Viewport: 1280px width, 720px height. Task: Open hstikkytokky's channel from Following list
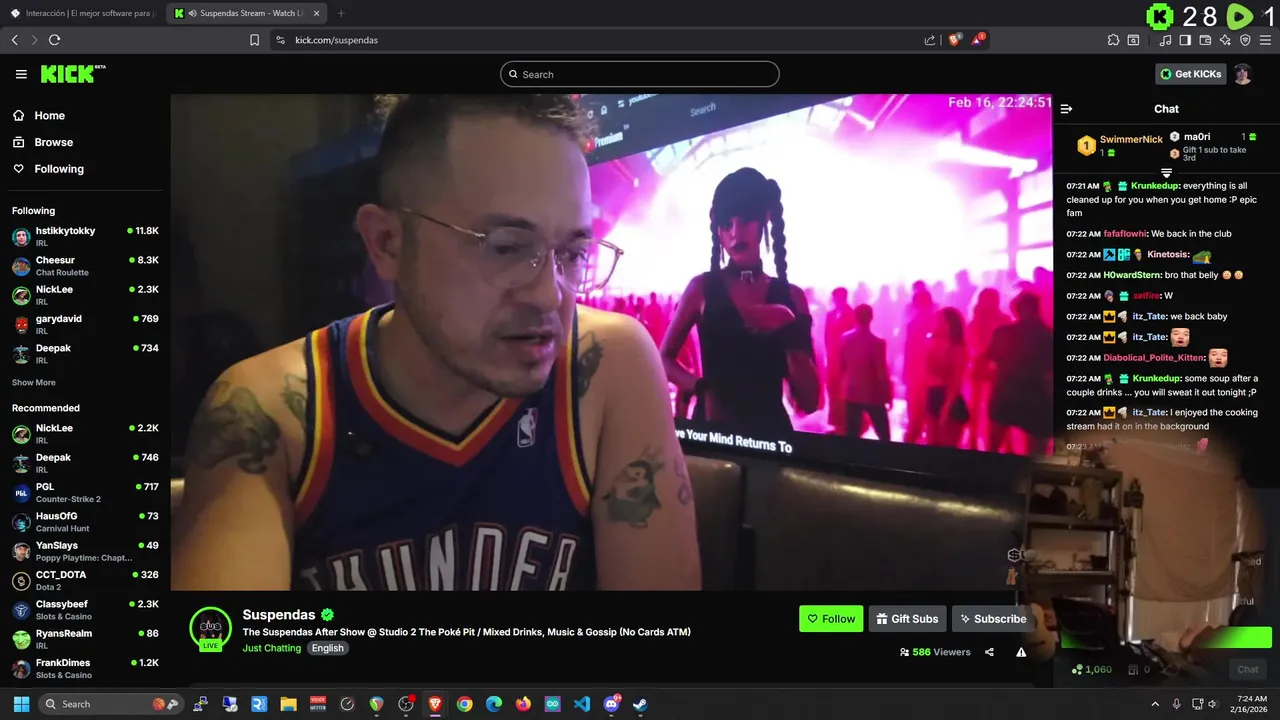(85, 237)
